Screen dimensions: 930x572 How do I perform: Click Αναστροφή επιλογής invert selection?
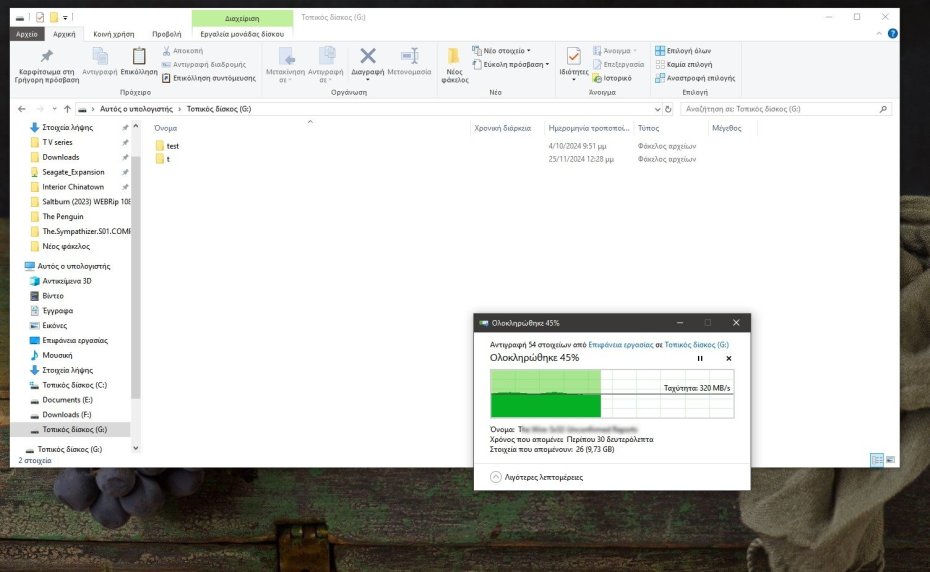695,78
